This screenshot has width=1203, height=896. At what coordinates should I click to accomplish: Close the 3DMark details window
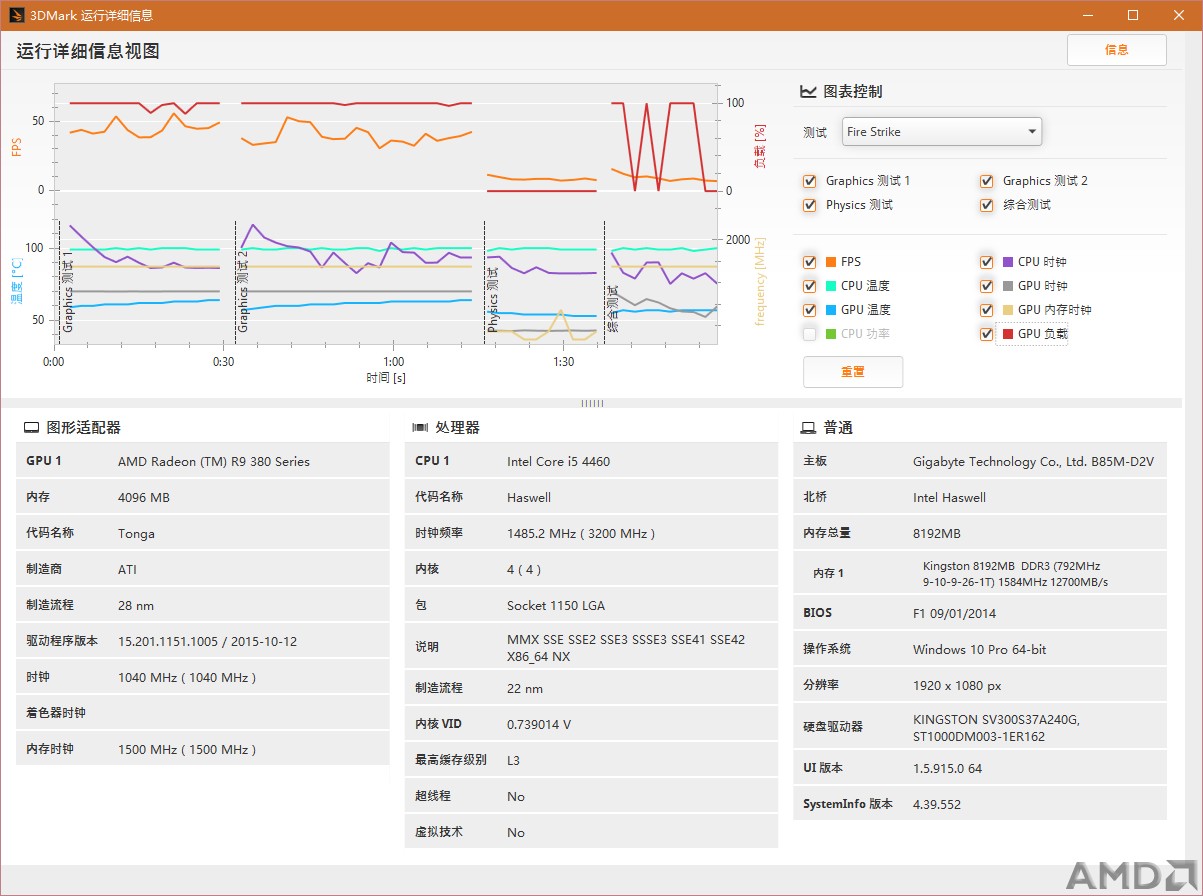[1177, 15]
